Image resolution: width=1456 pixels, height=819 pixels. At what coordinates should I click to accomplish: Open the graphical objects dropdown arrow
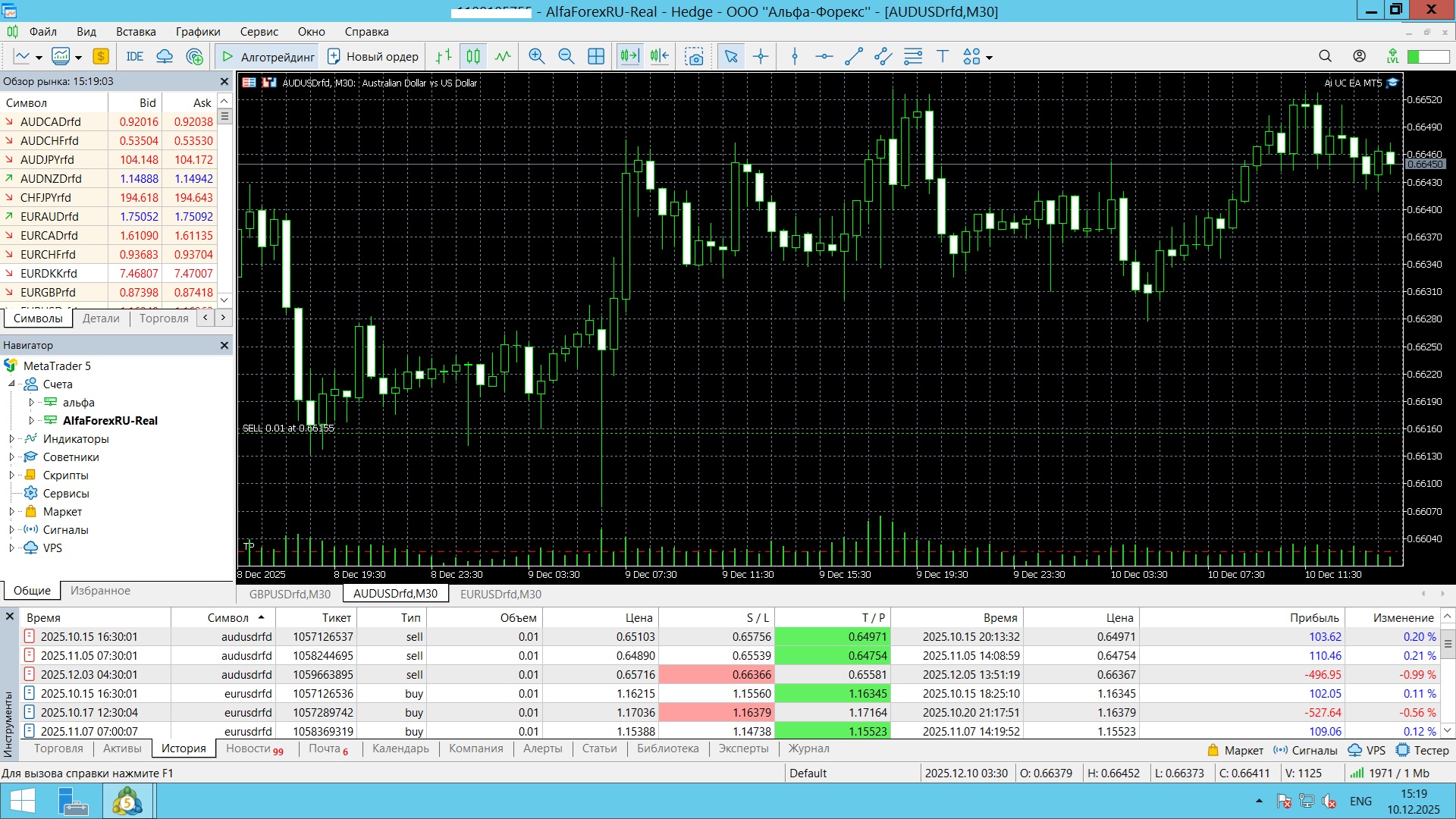(x=989, y=58)
